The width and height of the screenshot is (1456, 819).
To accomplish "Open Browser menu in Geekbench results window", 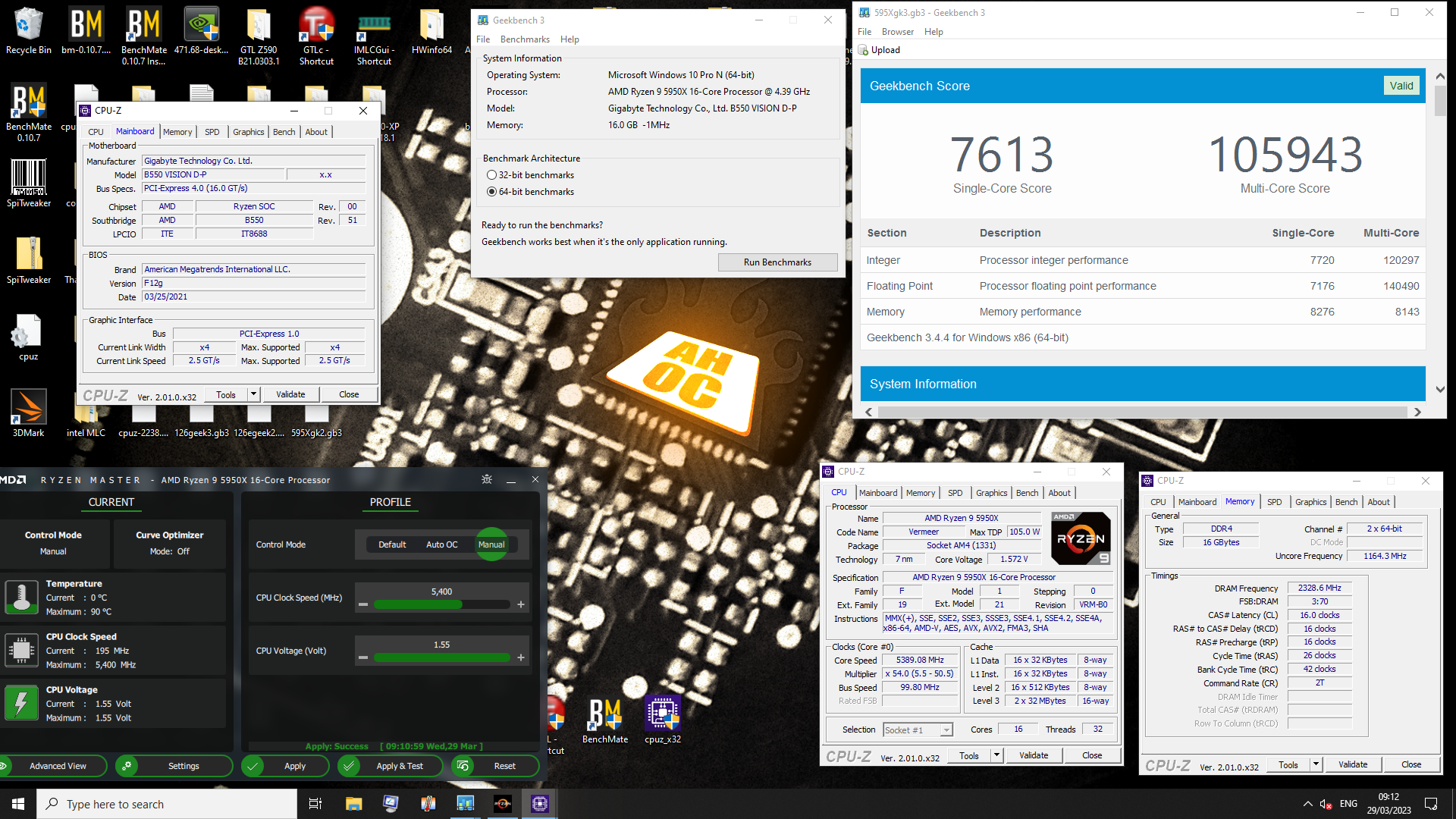I will point(898,32).
